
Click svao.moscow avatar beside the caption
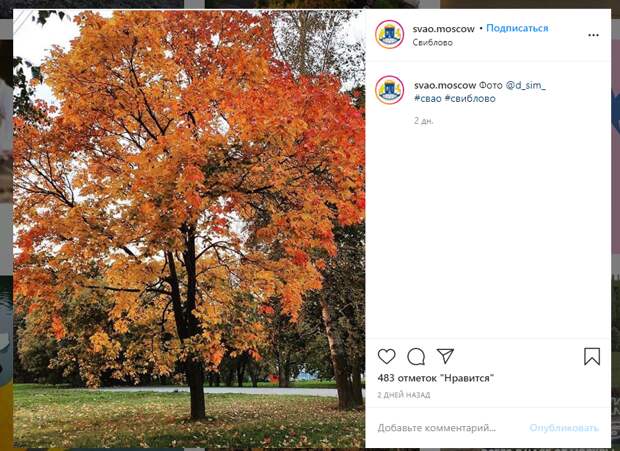(x=389, y=90)
